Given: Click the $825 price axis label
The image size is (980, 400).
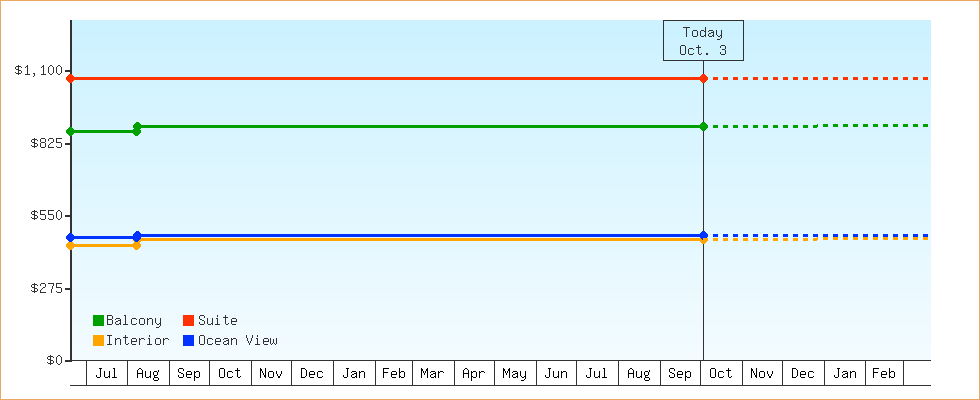Looking at the screenshot, I should 43,143.
